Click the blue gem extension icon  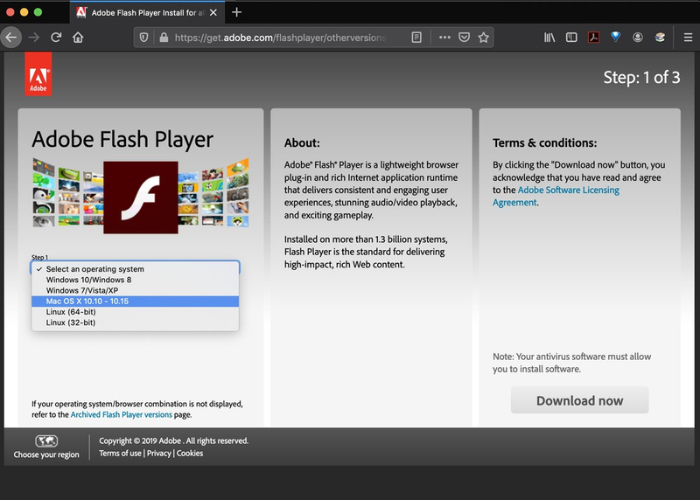click(616, 37)
